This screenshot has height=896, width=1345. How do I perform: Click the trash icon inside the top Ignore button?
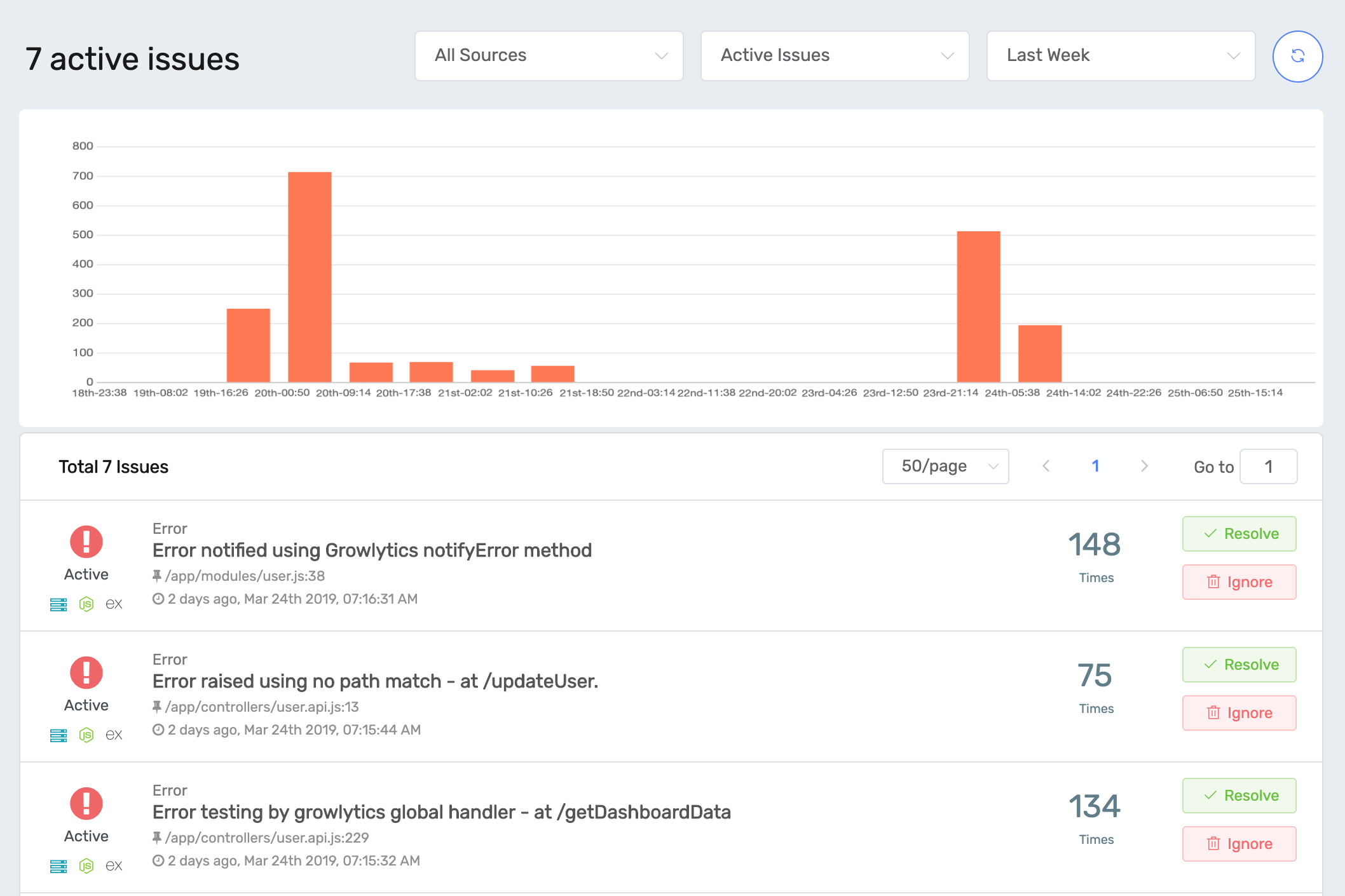pos(1213,581)
